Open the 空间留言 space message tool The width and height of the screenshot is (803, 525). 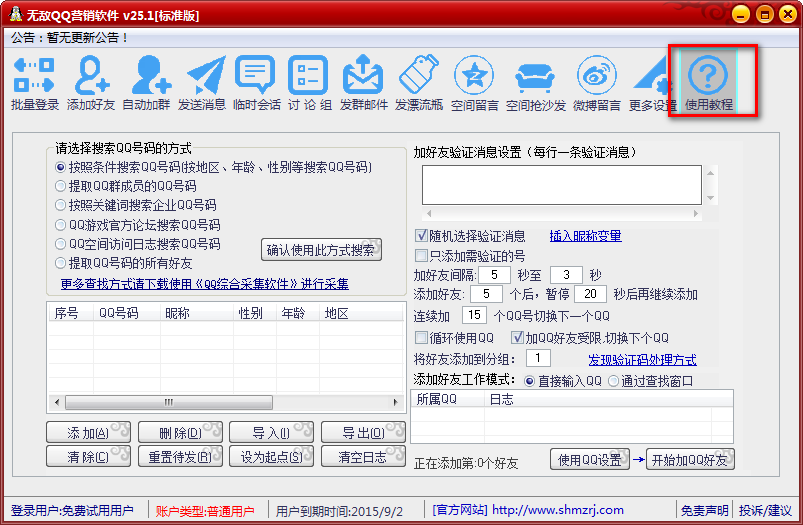(x=475, y=83)
